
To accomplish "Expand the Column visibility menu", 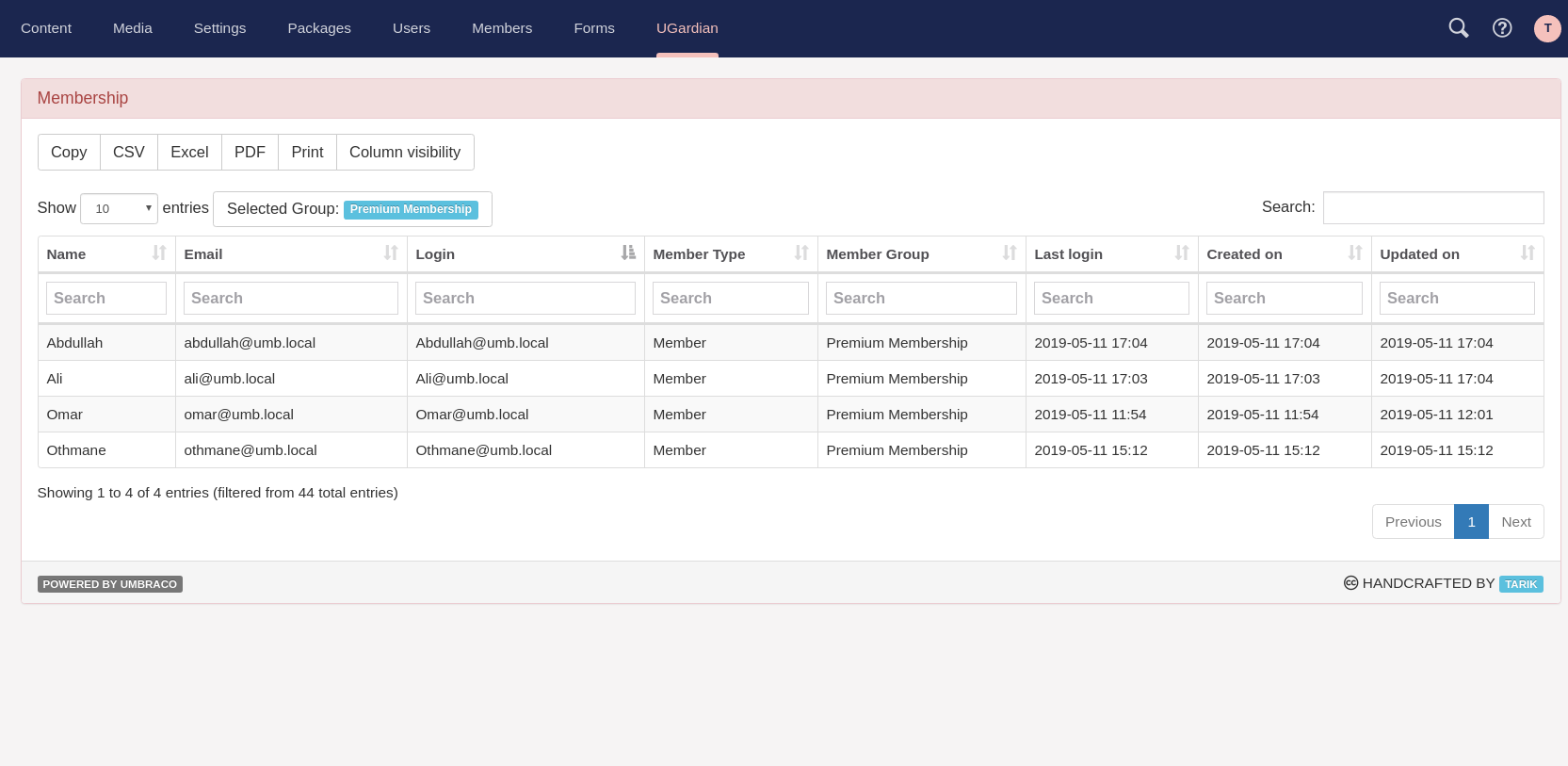I will [405, 153].
